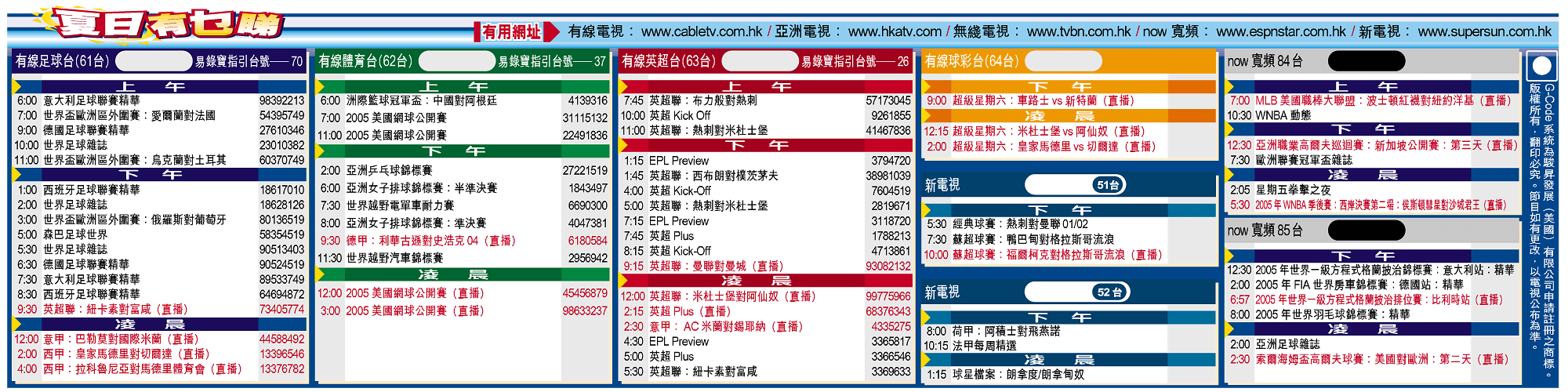Click the 2:05 星期五拳擊之夜 row

click(x=1373, y=190)
